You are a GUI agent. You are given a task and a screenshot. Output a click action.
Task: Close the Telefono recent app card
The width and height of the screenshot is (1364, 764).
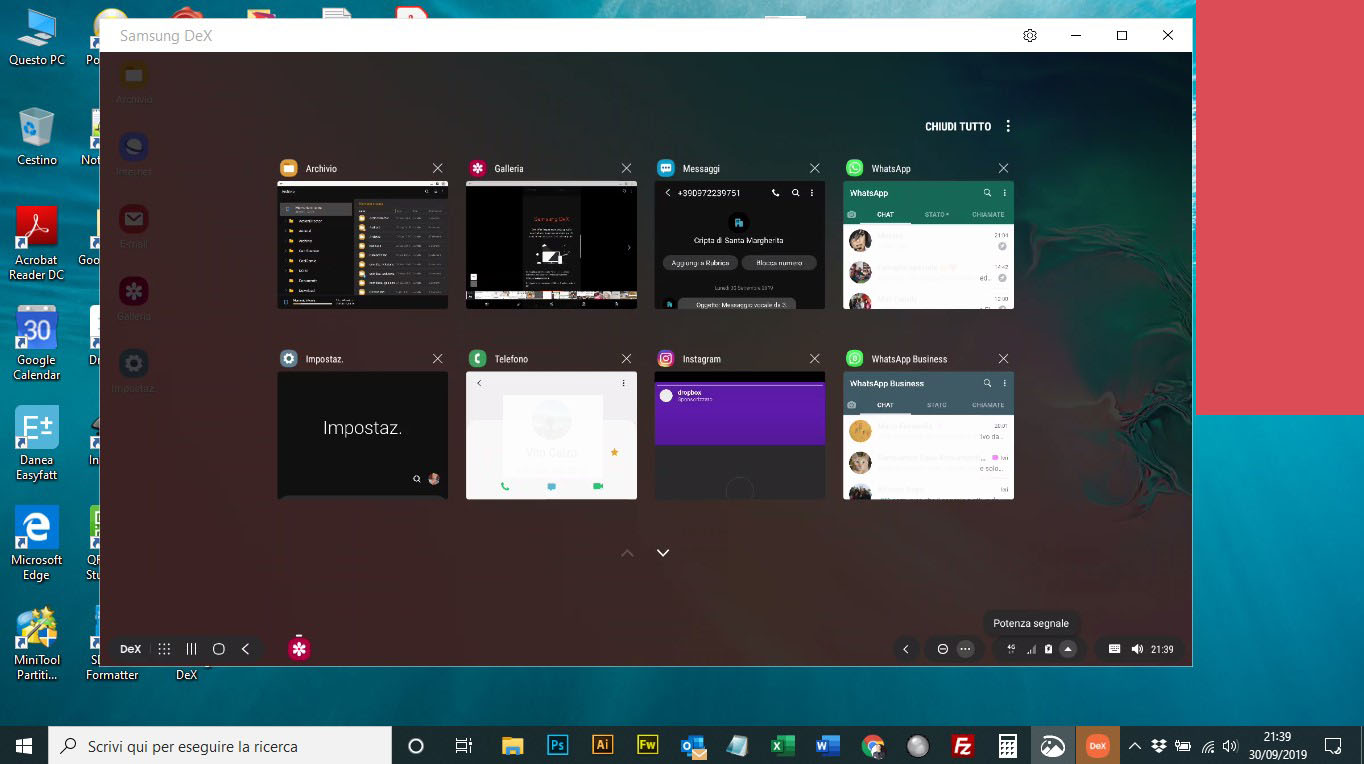click(626, 358)
